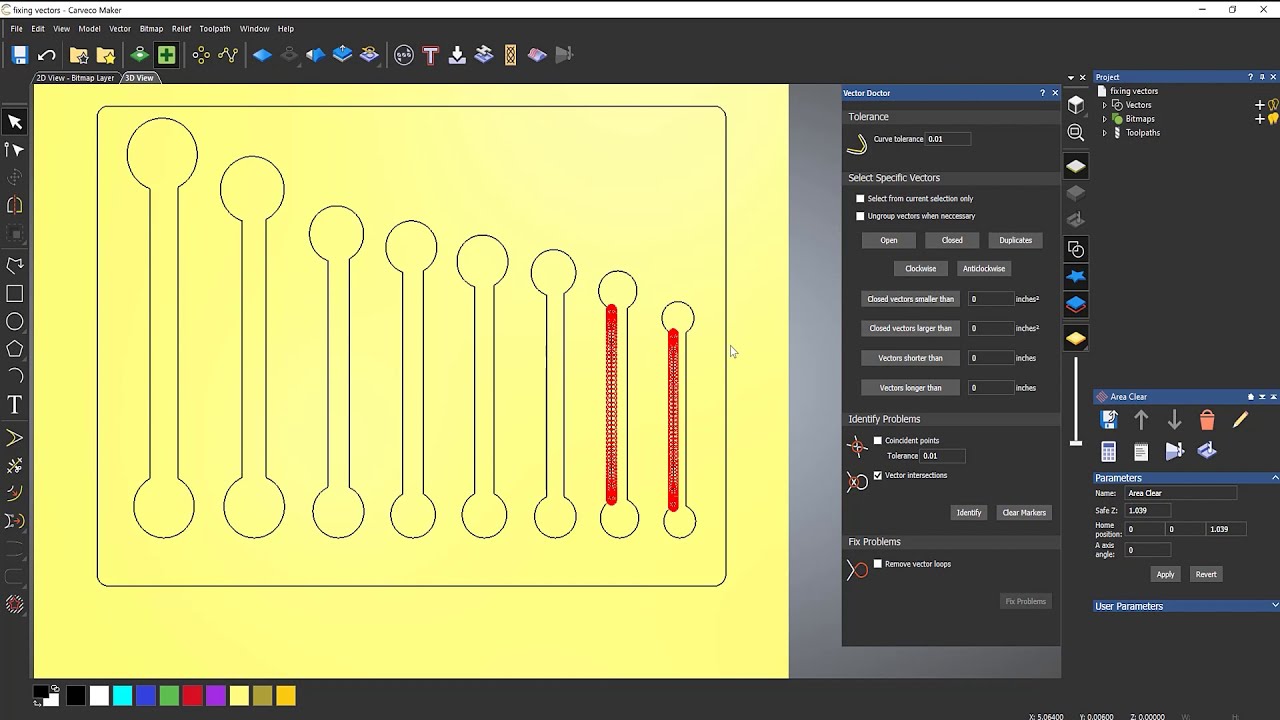Expand the User Parameters section
1280x720 pixels.
[x=1274, y=606]
